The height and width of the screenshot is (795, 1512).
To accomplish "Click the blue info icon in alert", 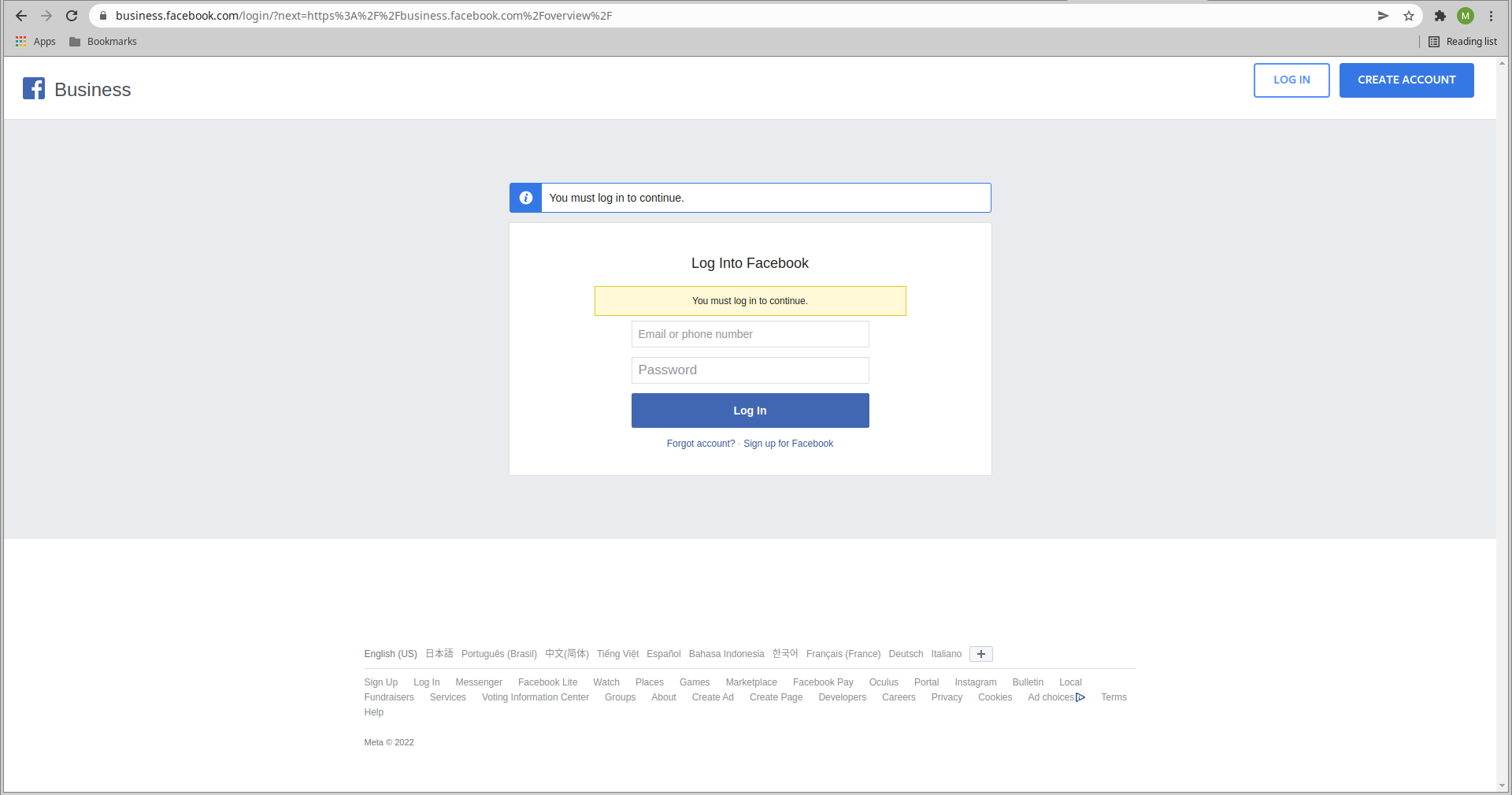I will point(526,198).
